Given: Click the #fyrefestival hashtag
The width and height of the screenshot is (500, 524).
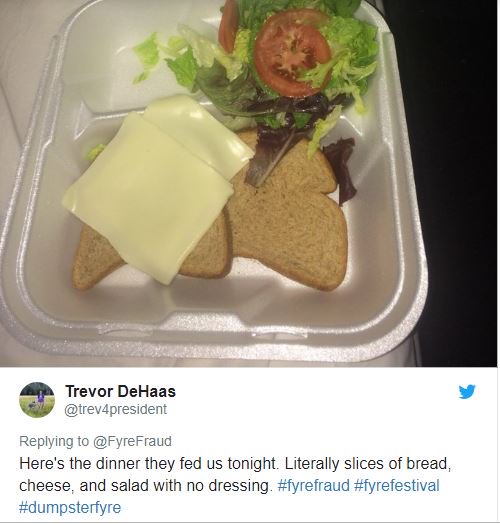Looking at the screenshot, I should point(397,485).
